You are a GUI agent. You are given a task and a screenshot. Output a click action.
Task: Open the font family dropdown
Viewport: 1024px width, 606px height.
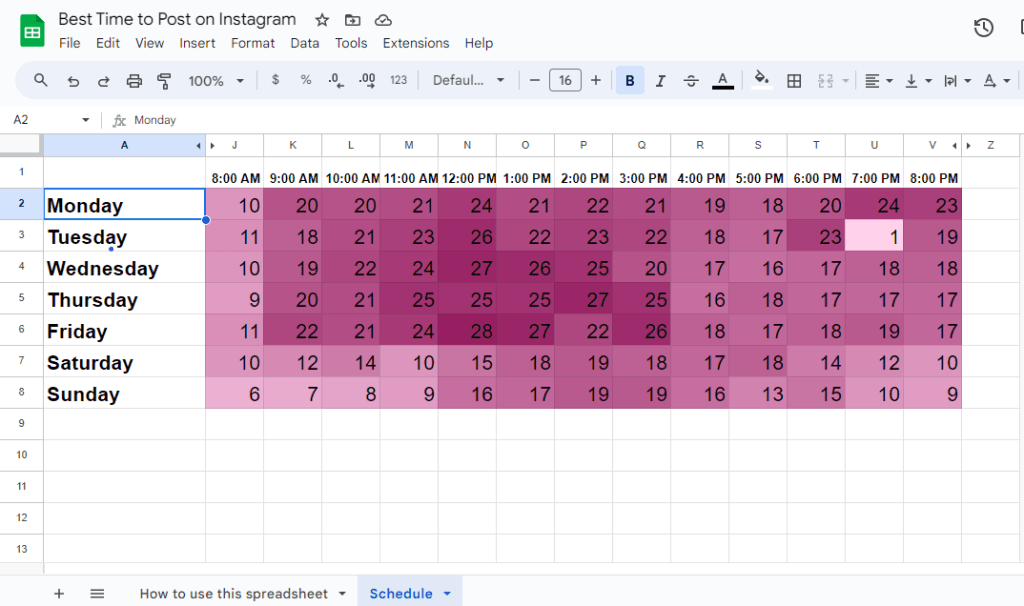(468, 81)
